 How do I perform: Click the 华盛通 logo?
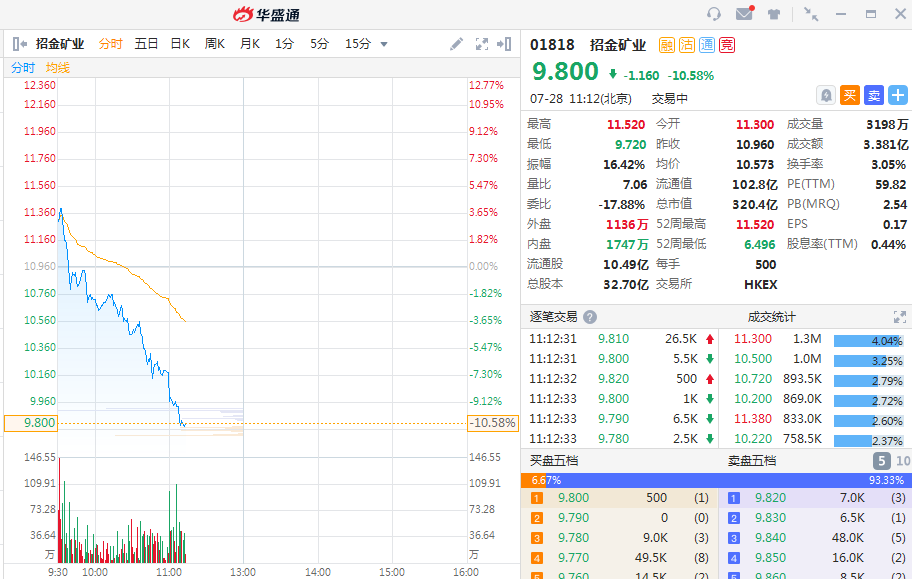[266, 15]
